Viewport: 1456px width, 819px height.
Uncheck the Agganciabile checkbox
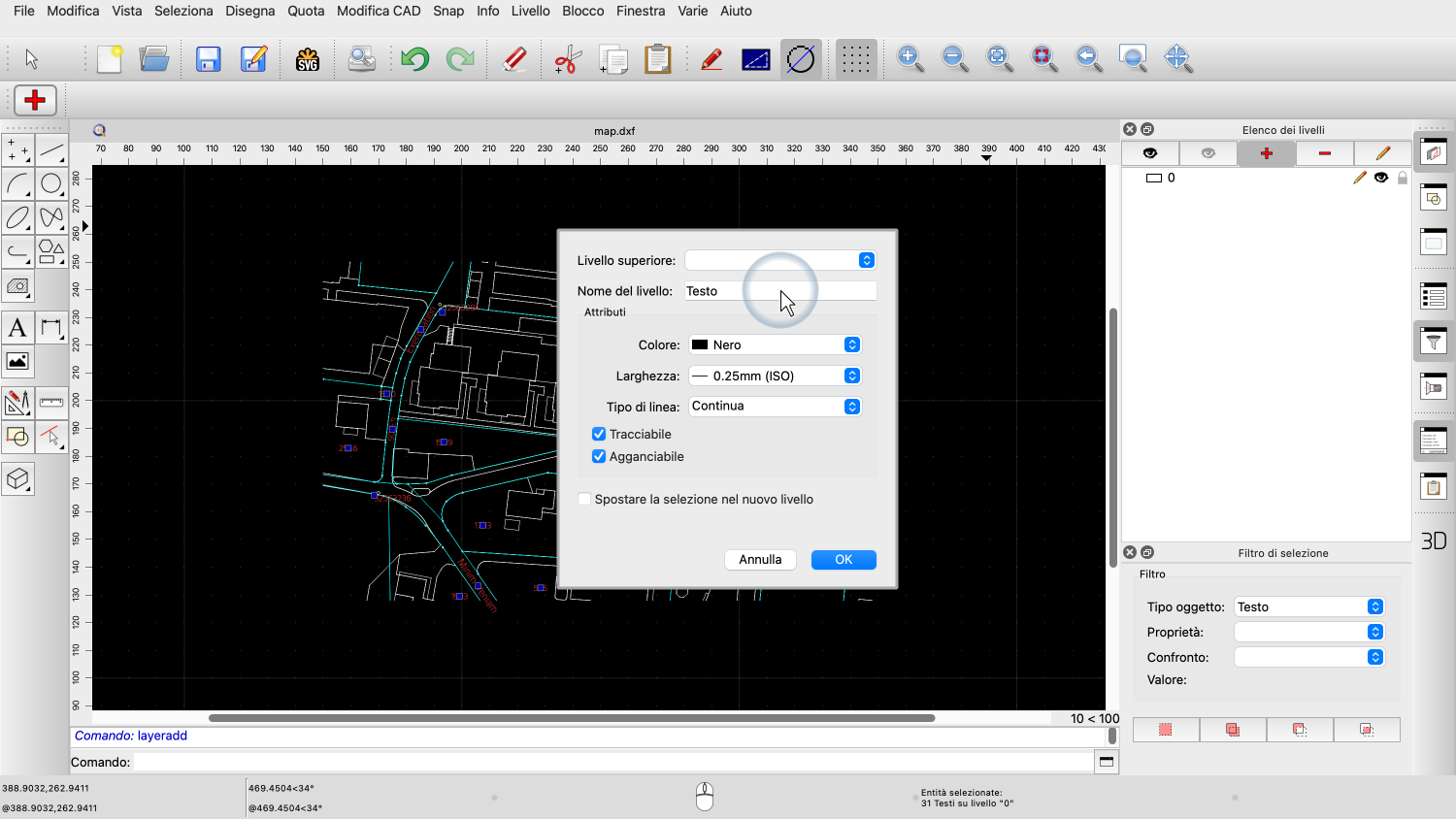[x=599, y=456]
